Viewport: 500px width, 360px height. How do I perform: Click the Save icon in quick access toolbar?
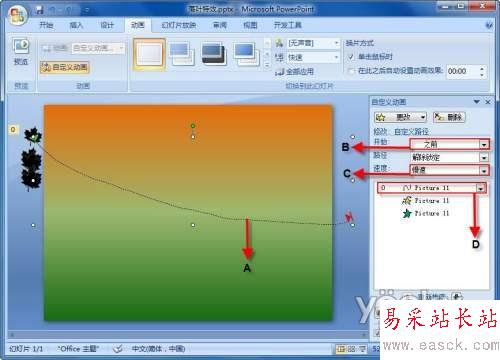point(40,11)
